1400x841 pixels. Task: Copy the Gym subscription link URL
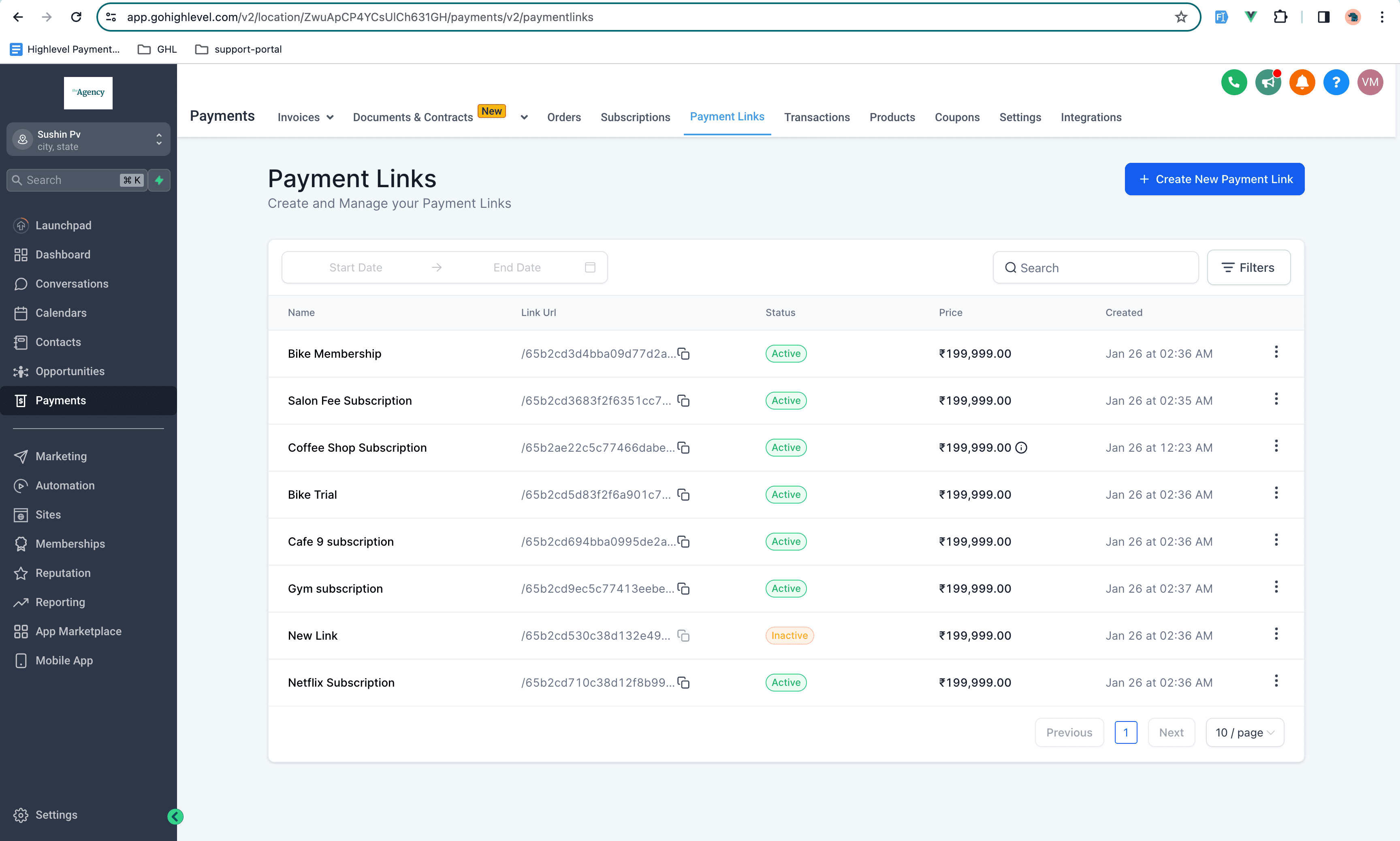684,589
